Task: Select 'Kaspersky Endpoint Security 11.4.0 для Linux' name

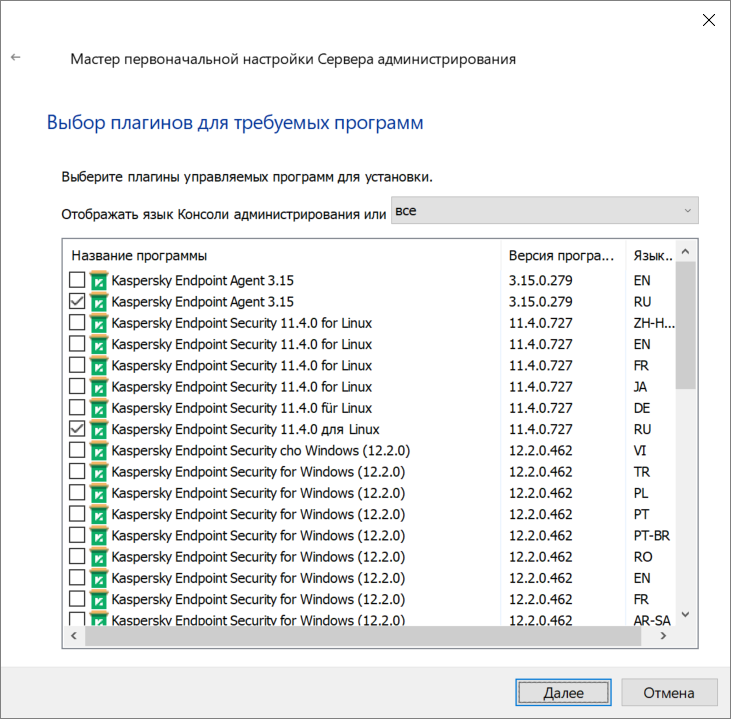Action: 245,429
